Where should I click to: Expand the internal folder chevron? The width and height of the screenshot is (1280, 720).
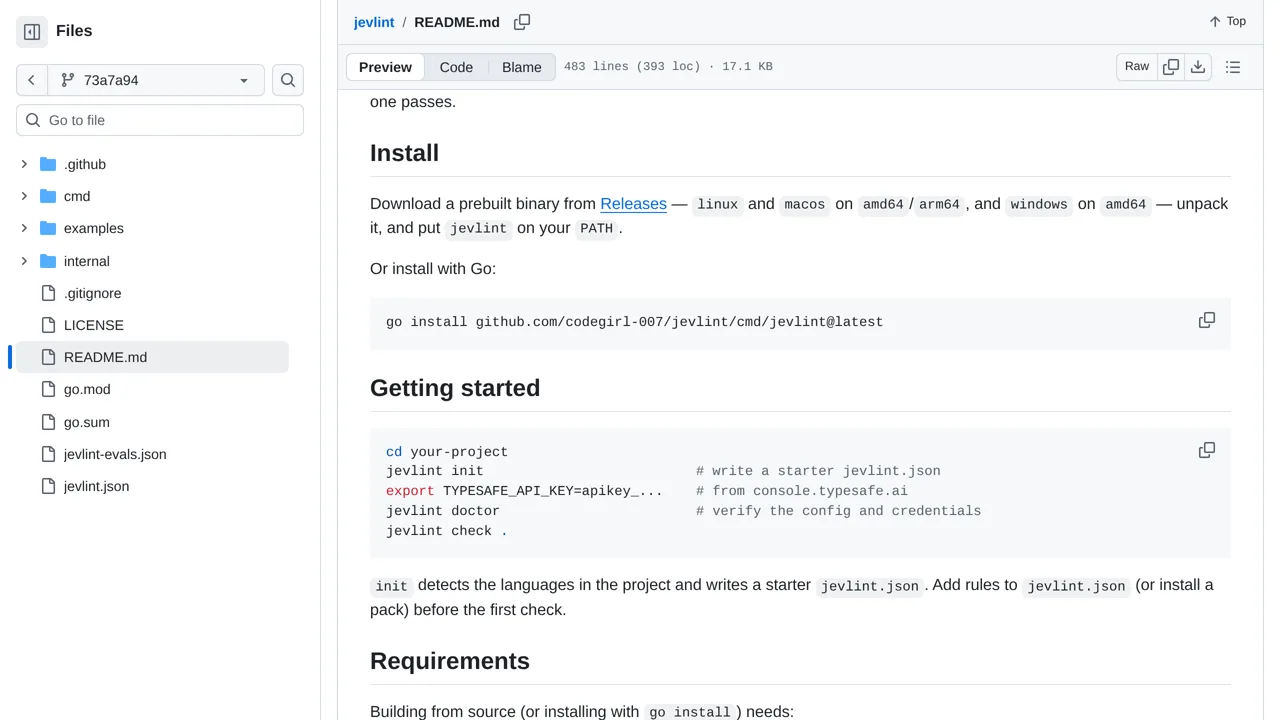click(24, 261)
